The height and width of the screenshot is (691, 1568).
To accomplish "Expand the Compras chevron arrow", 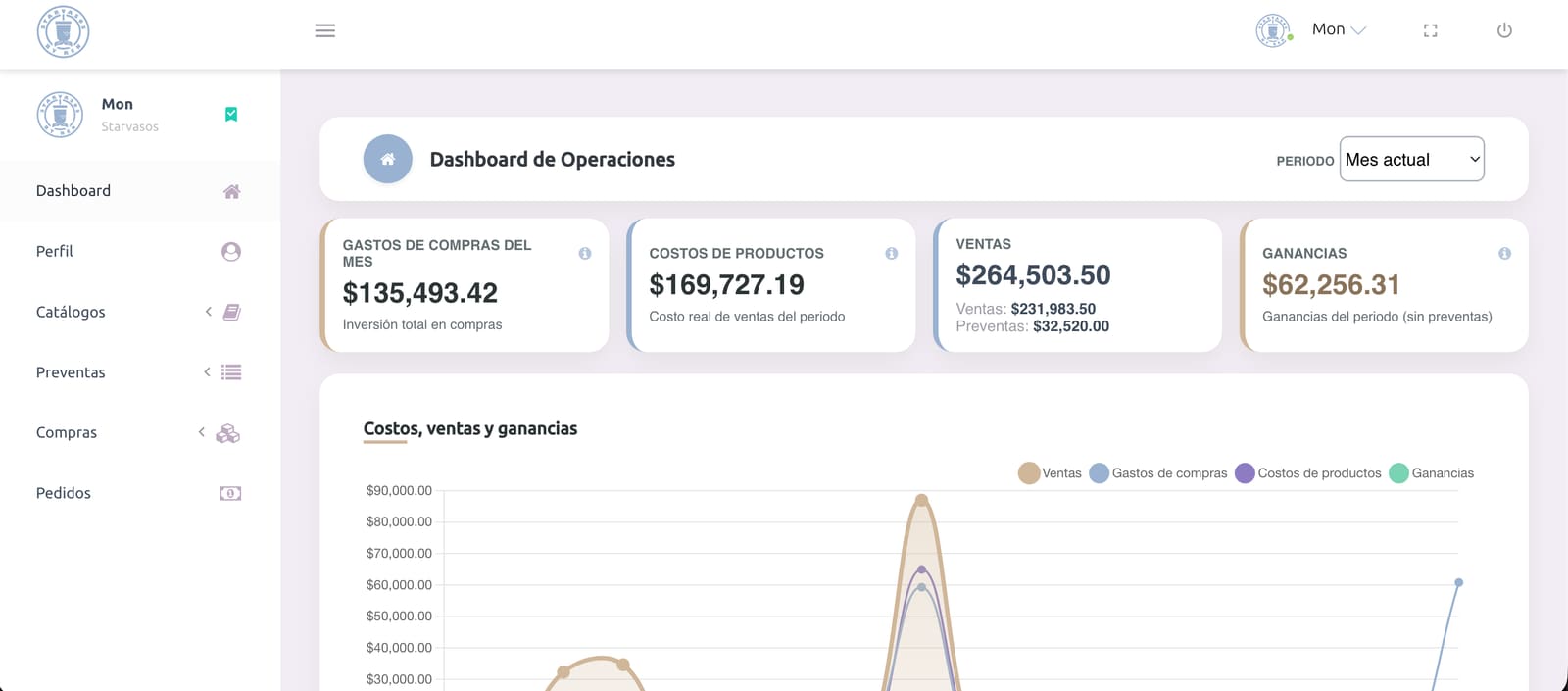I will (x=202, y=432).
